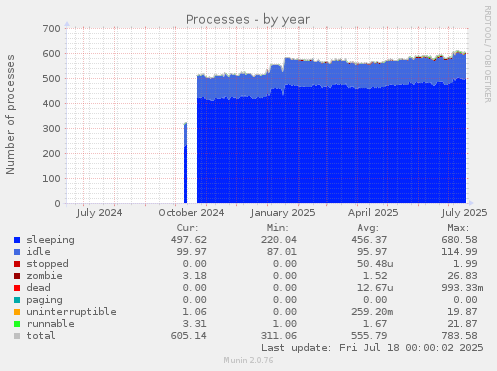497x371 pixels.
Task: Click the 700 y-axis tick label
Action: [51, 29]
